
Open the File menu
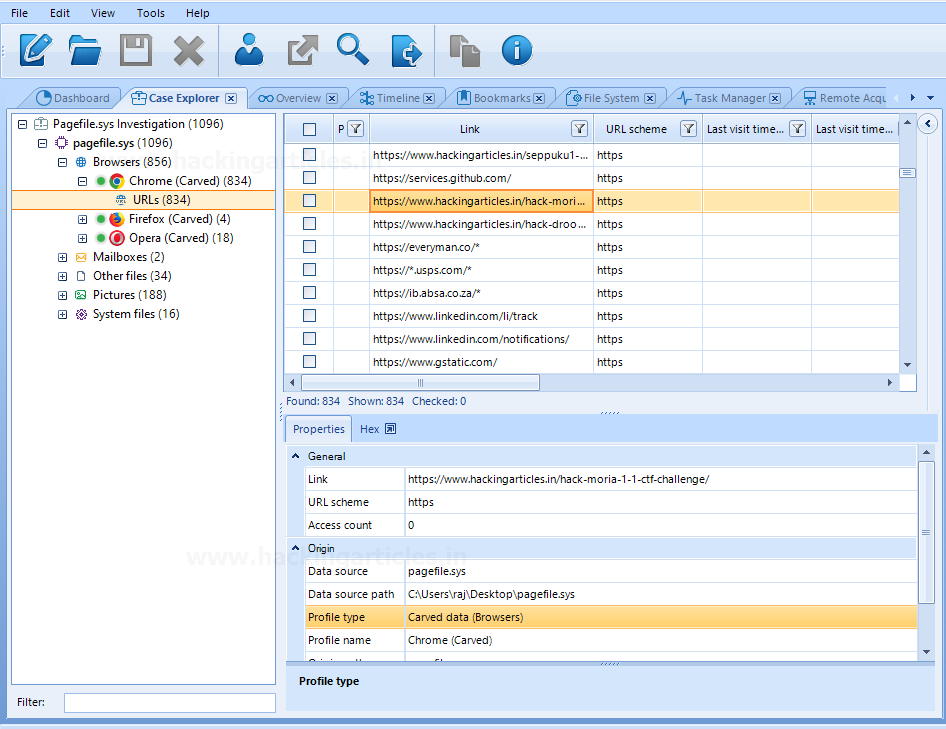pyautogui.click(x=19, y=13)
